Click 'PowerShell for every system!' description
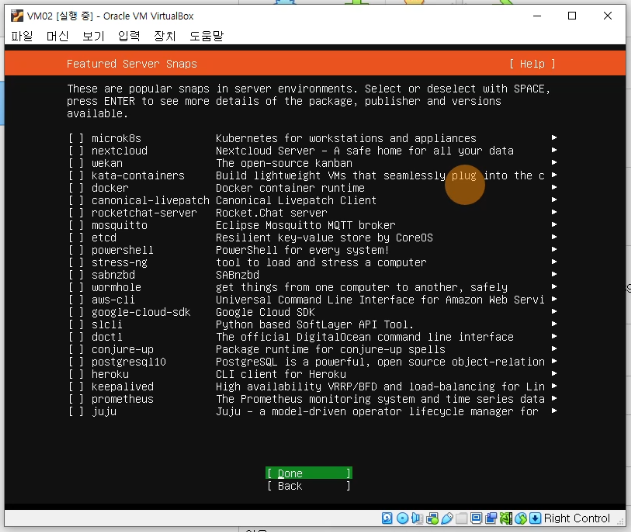 click(x=303, y=250)
